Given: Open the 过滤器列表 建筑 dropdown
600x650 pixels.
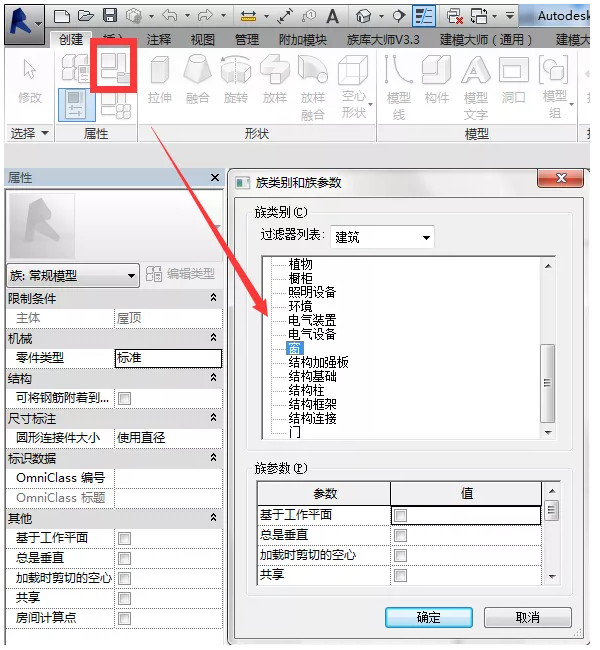Looking at the screenshot, I should coord(382,237).
